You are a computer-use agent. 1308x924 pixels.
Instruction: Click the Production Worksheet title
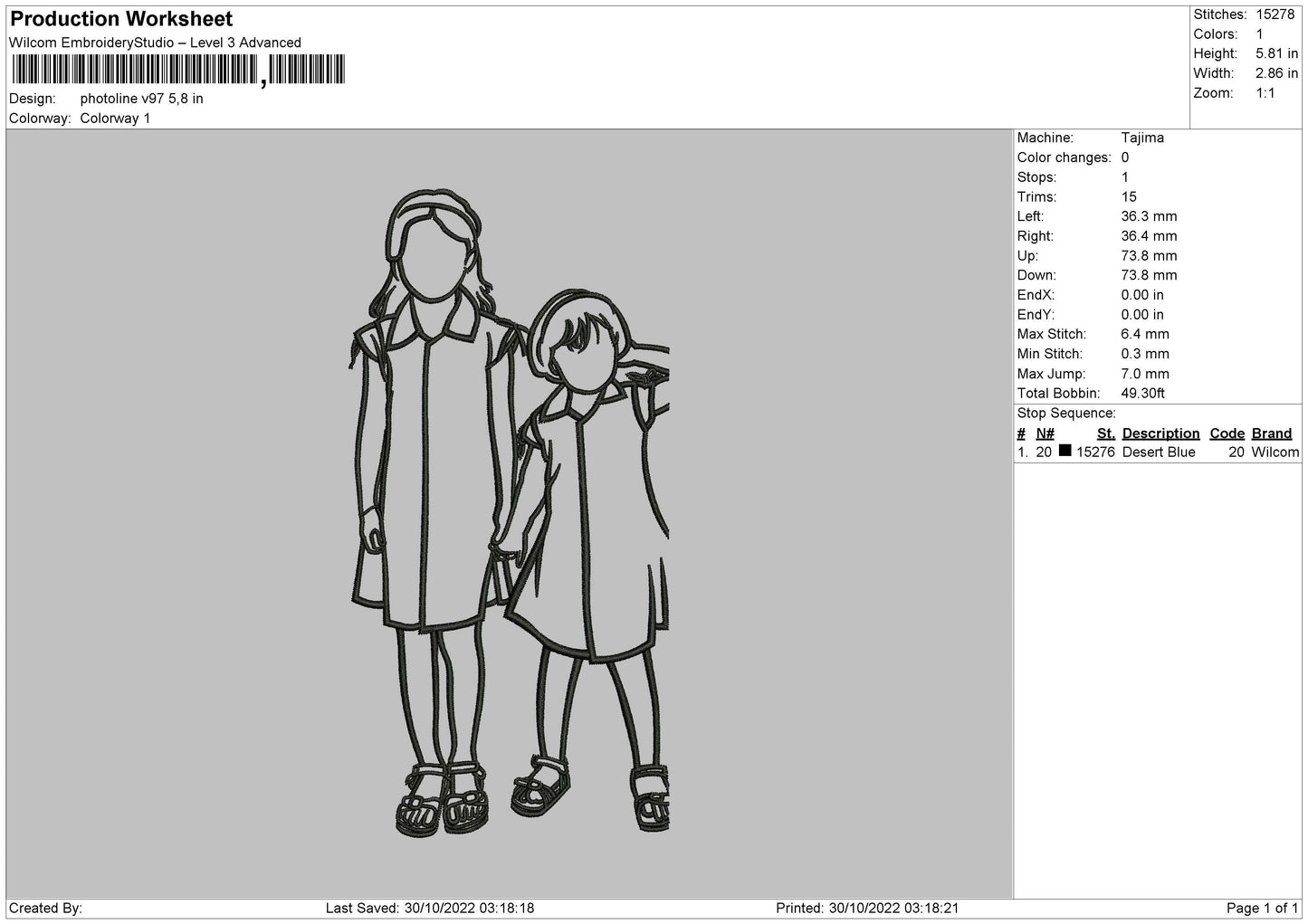(x=121, y=19)
